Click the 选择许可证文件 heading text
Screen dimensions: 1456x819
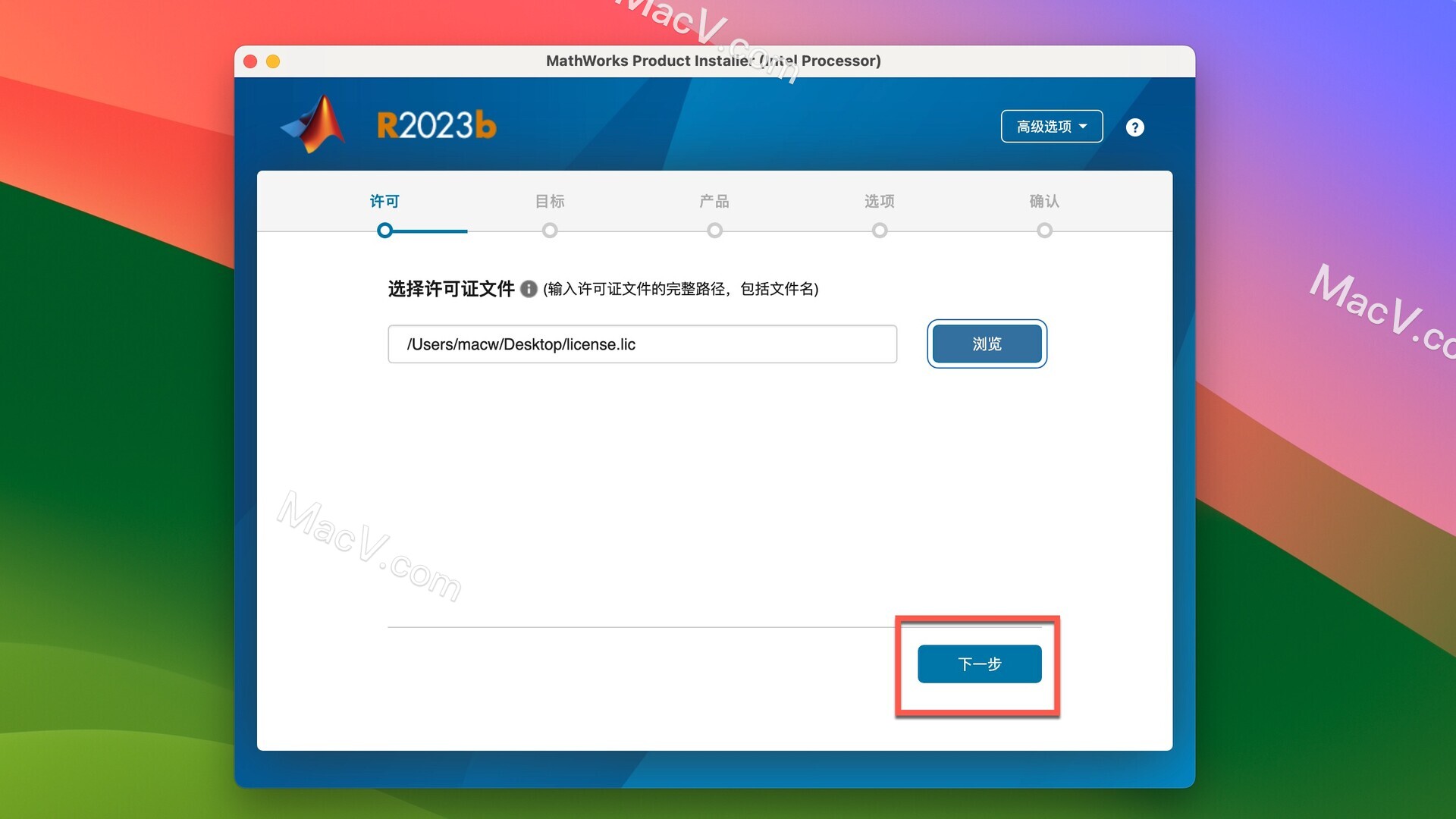coord(451,289)
